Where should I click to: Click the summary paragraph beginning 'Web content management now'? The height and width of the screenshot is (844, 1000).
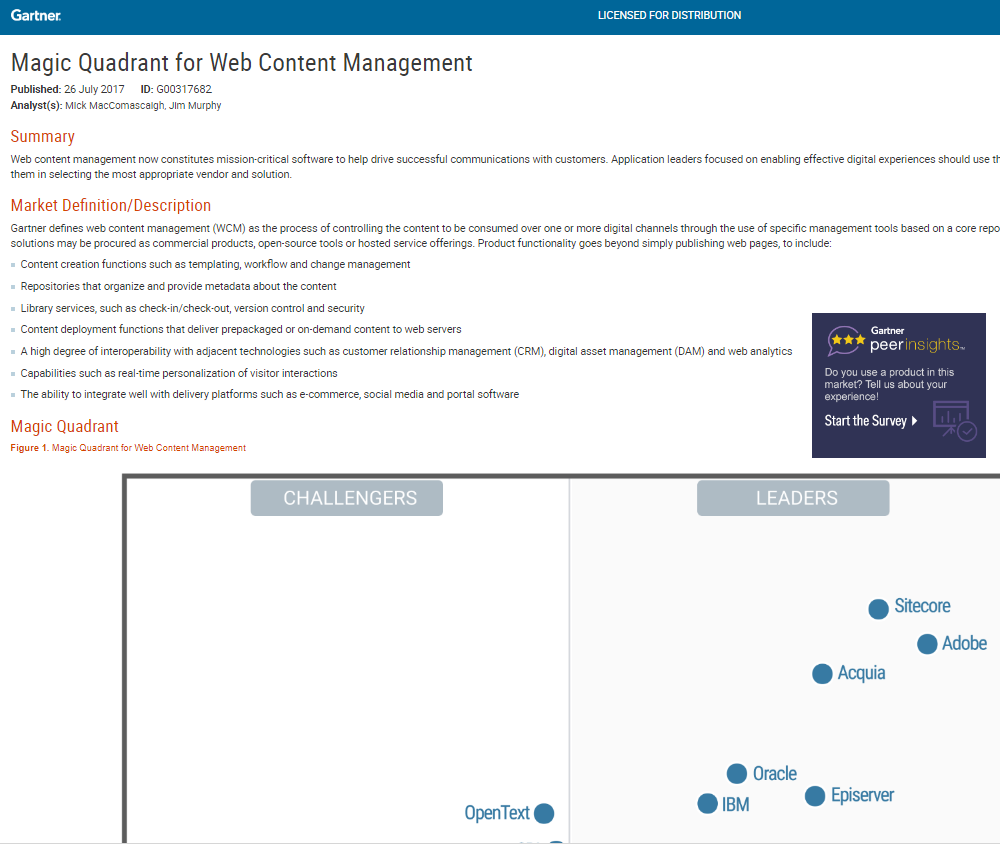(505, 167)
